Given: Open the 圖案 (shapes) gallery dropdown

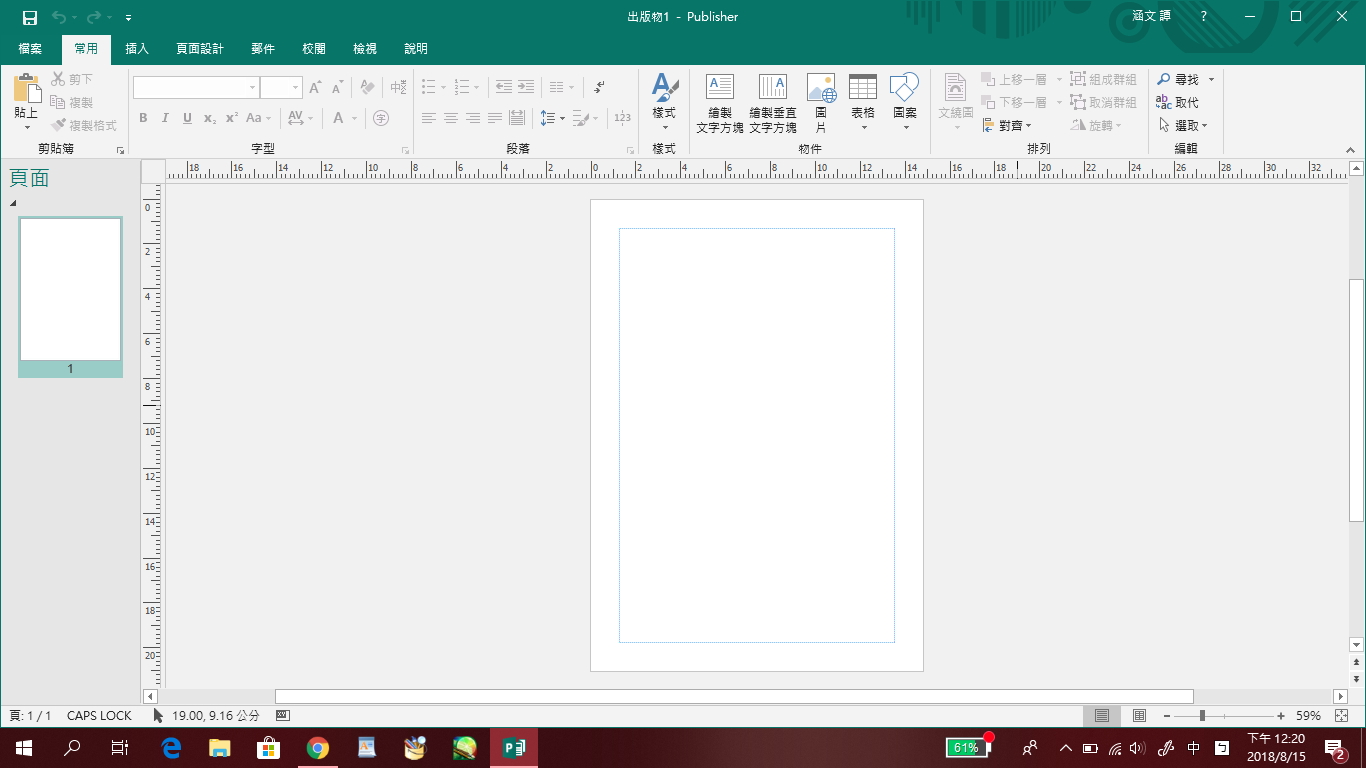Looking at the screenshot, I should [x=905, y=127].
